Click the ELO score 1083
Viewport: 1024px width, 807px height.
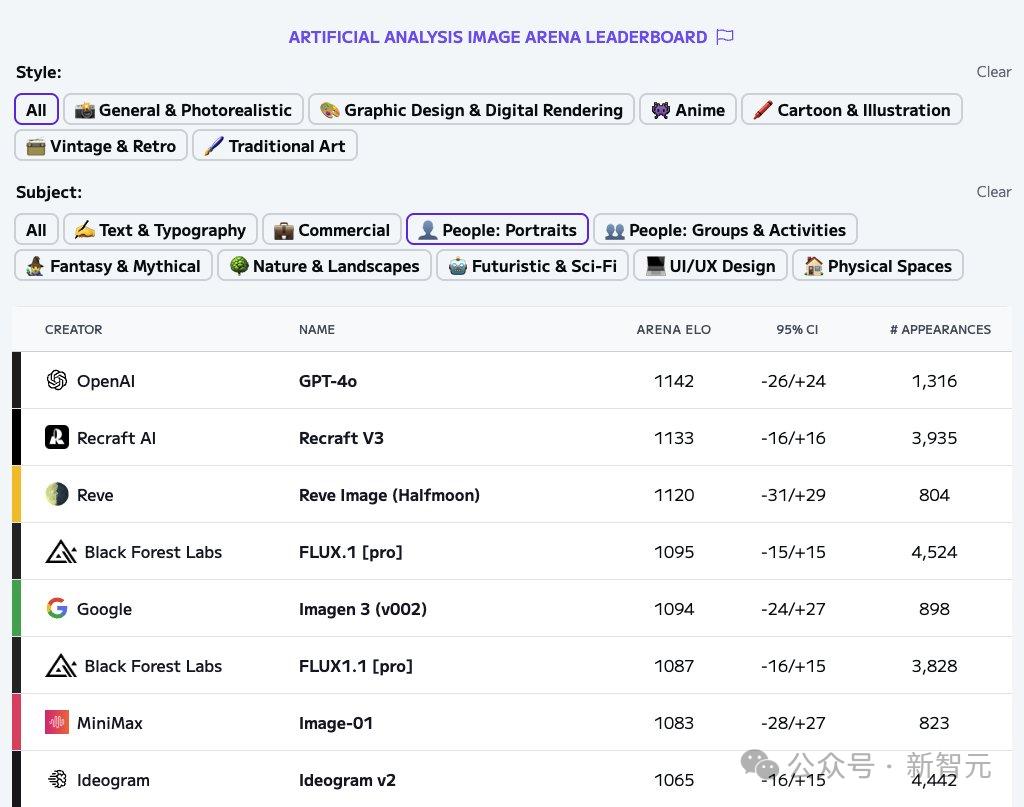coord(674,723)
